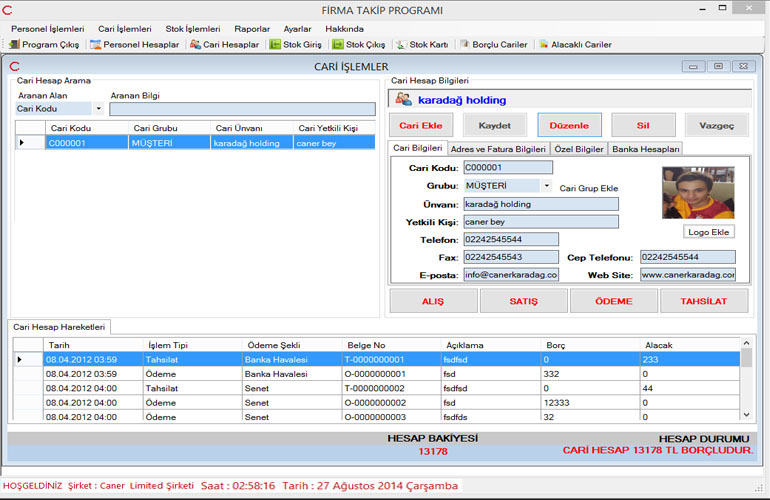The height and width of the screenshot is (500, 770).
Task: Expand the Aranan Alan dropdown
Action: (98, 109)
